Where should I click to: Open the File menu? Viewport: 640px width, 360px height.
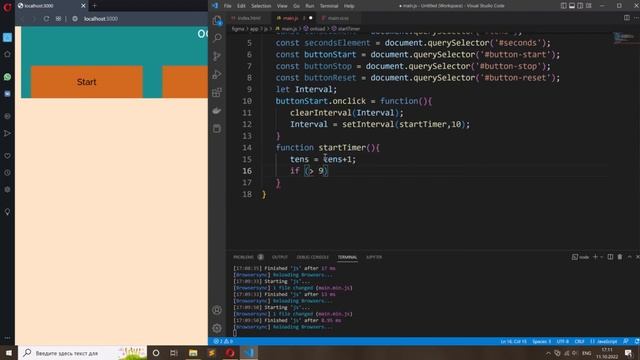click(x=227, y=6)
